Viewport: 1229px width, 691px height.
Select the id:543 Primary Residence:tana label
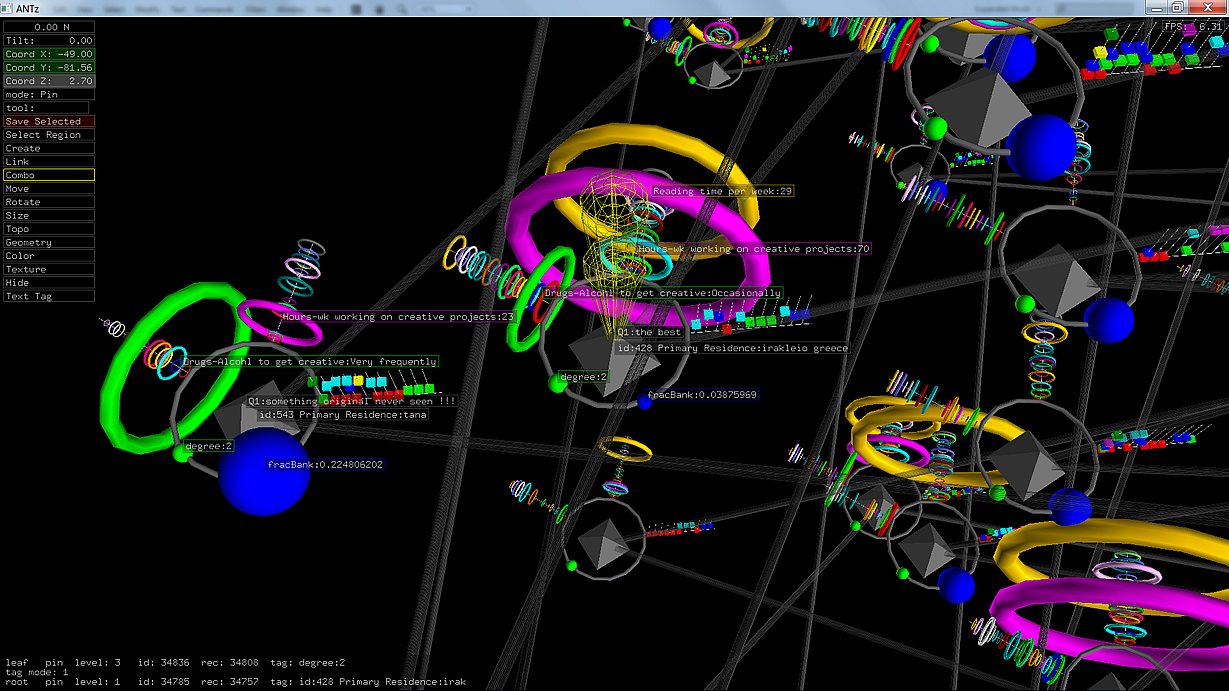click(x=342, y=414)
